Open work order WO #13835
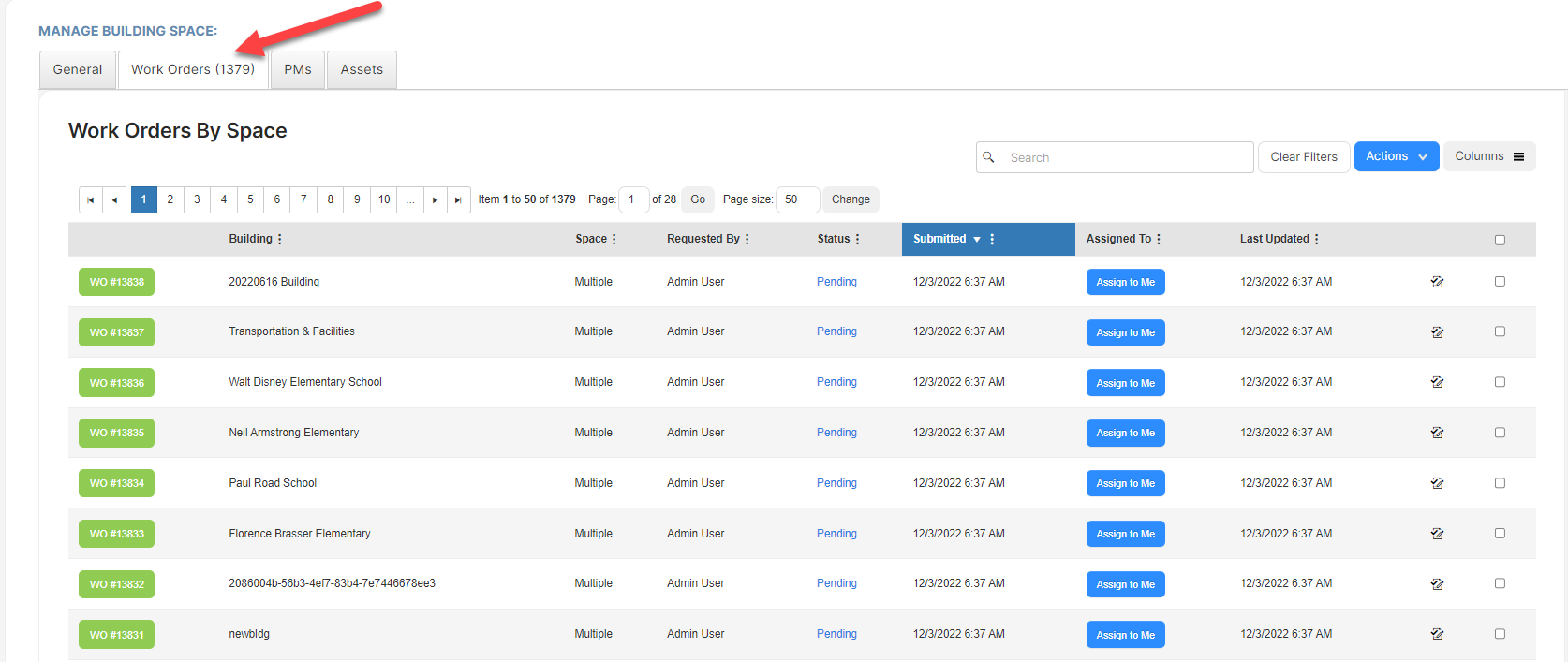The image size is (1568, 662). pos(117,433)
